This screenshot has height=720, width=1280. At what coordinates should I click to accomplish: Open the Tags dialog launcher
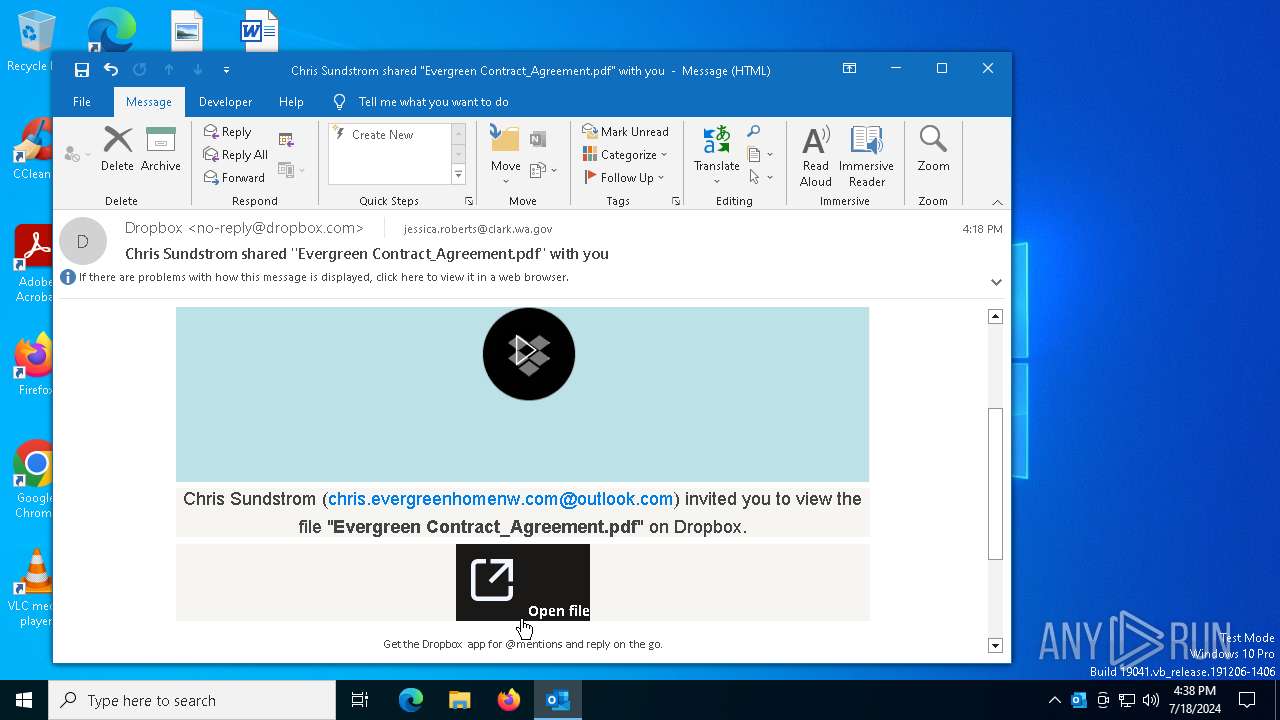[676, 201]
